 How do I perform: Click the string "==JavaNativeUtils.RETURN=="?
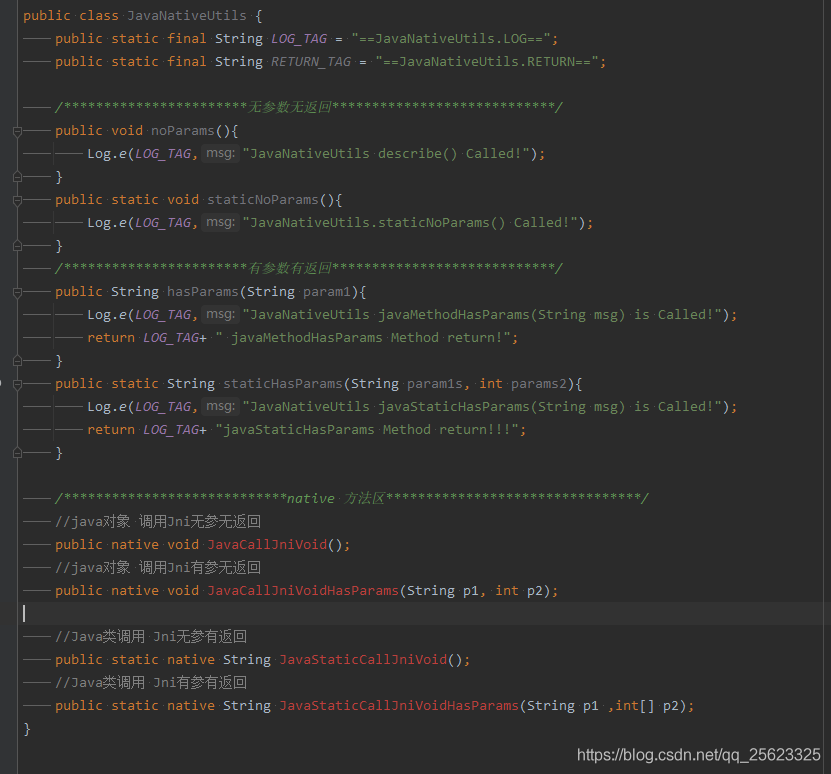pos(487,61)
